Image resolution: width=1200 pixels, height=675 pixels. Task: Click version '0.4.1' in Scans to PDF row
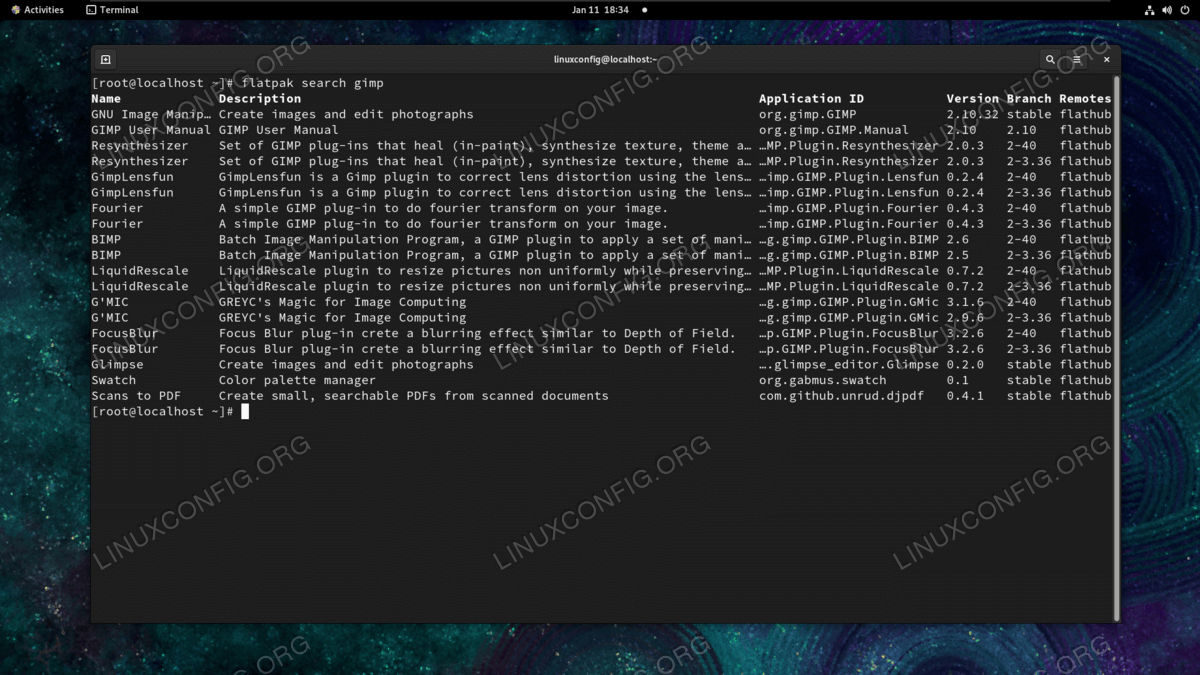966,396
